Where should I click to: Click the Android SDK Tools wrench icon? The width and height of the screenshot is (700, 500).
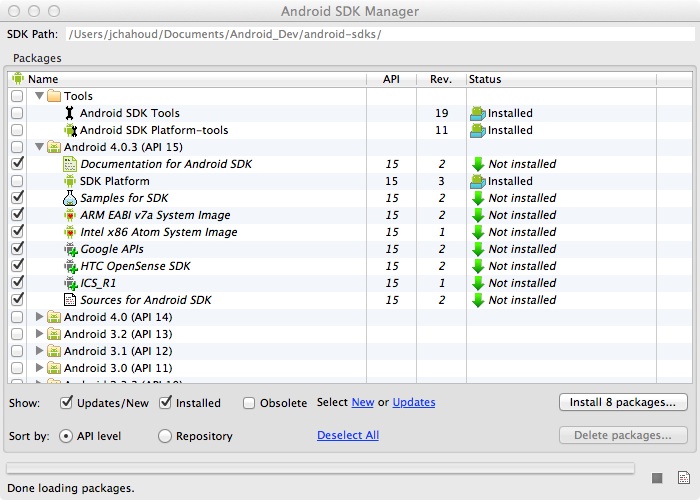point(69,113)
